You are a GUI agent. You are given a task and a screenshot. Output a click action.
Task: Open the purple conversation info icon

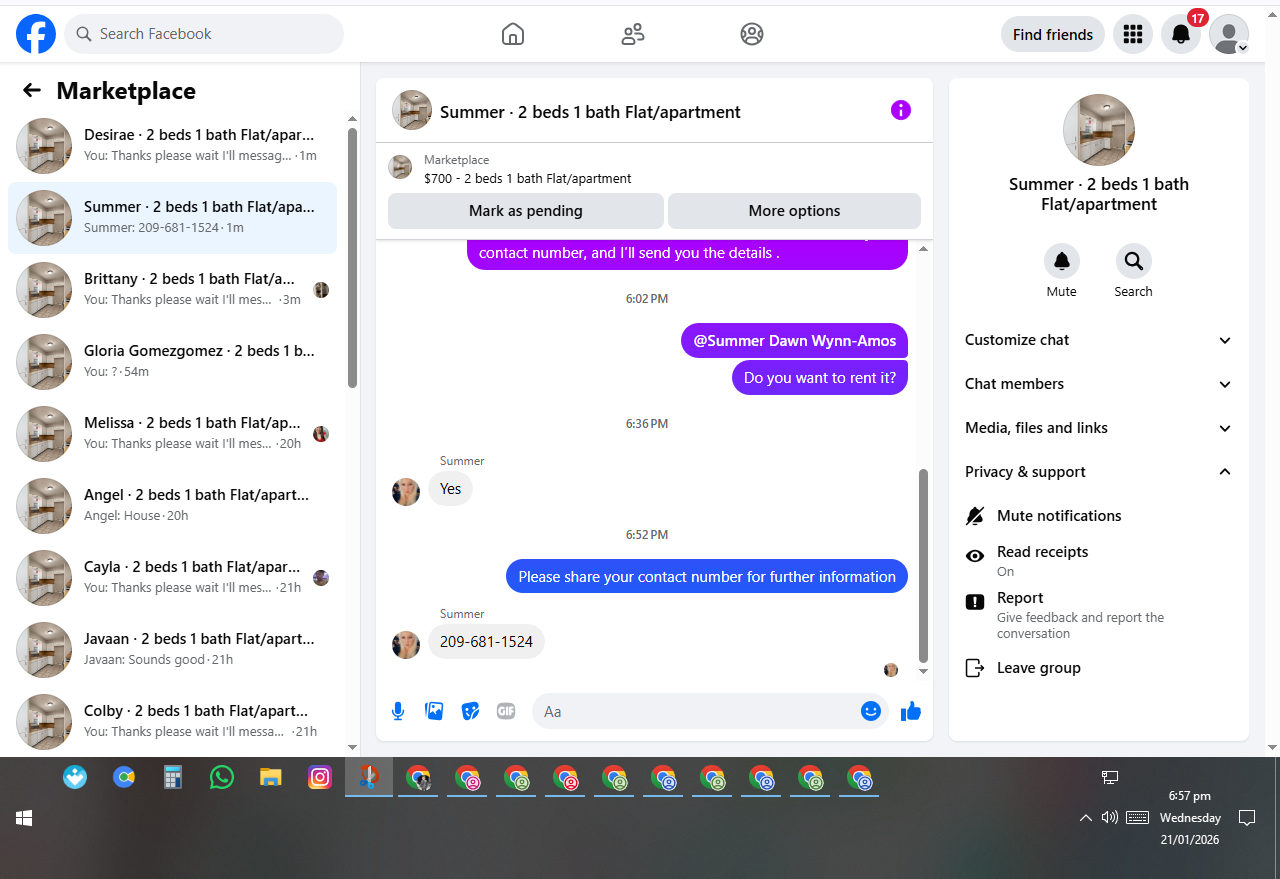[x=901, y=110]
